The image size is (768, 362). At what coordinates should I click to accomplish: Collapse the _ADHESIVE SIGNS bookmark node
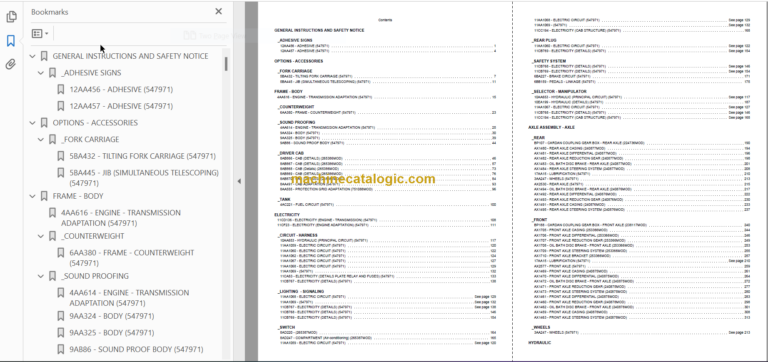[41, 73]
